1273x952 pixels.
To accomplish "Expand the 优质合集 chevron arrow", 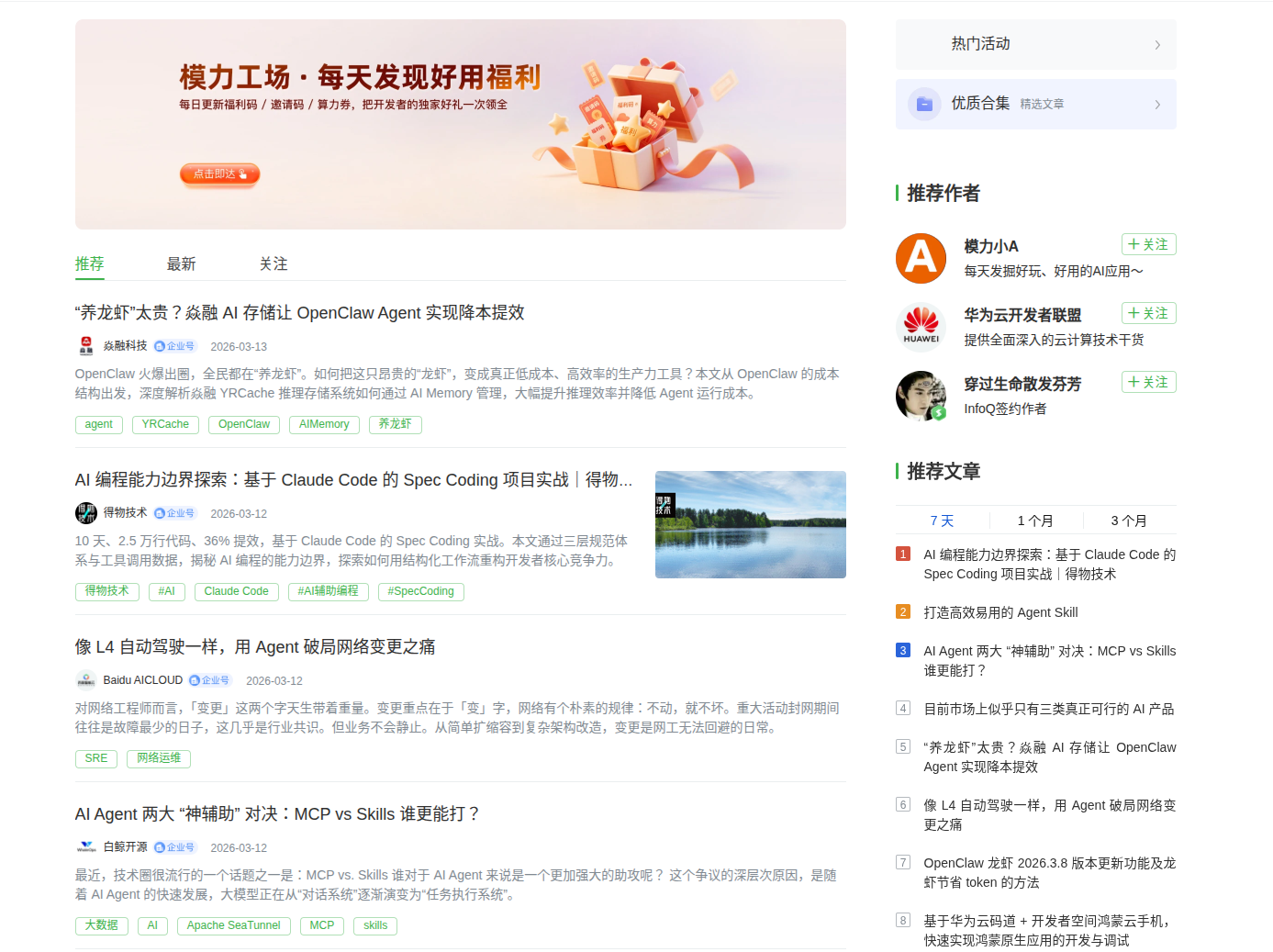I will (1157, 105).
